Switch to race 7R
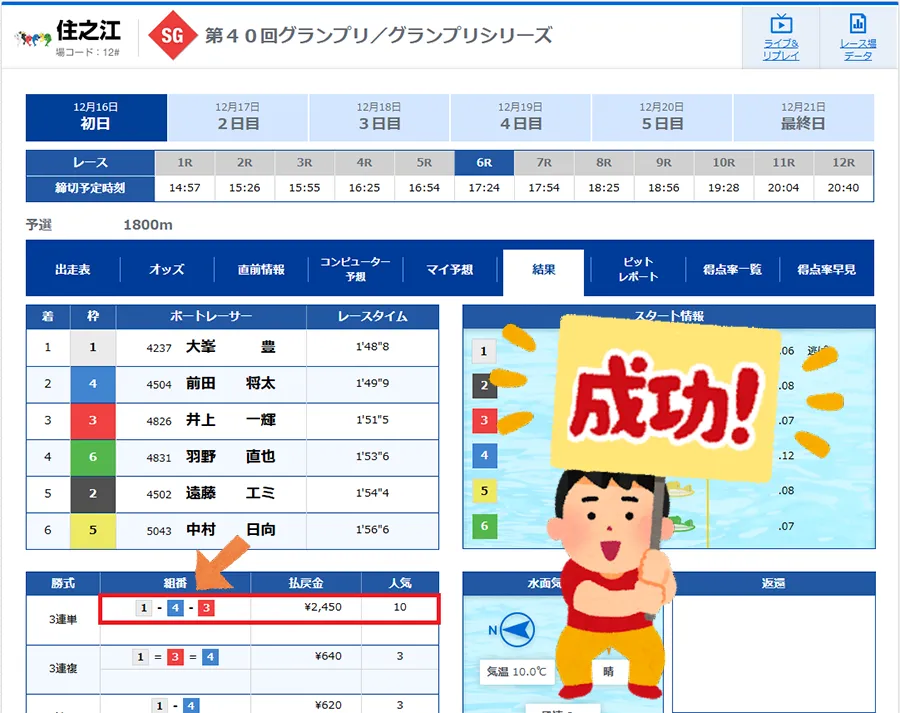This screenshot has height=713, width=900. coord(544,162)
